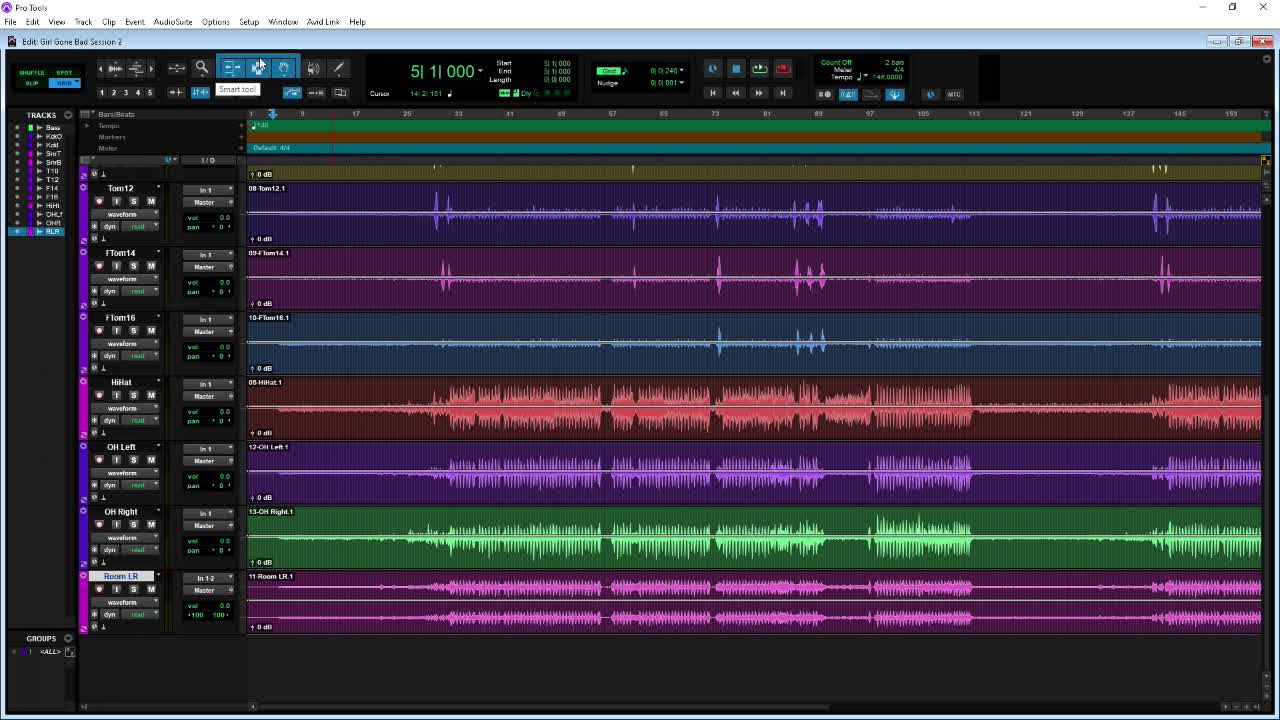
Task: Toggle input monitoring on Room LR track
Action: click(x=116, y=589)
